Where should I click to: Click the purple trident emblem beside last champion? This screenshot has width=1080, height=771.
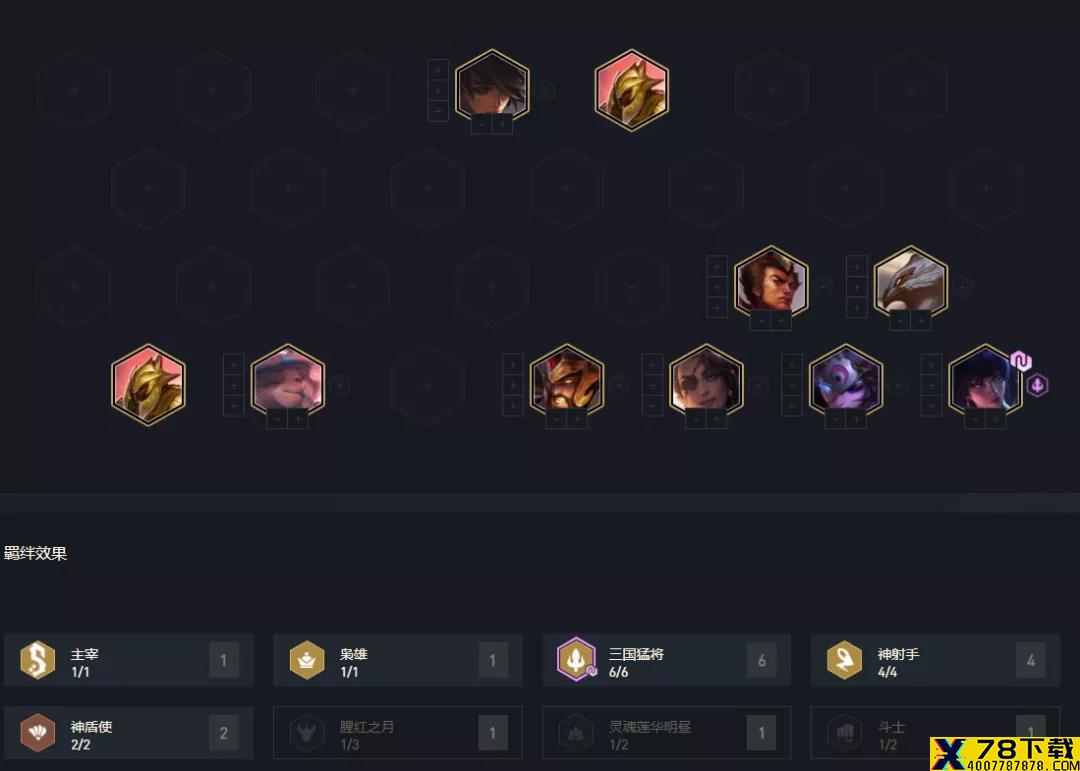(x=1037, y=385)
